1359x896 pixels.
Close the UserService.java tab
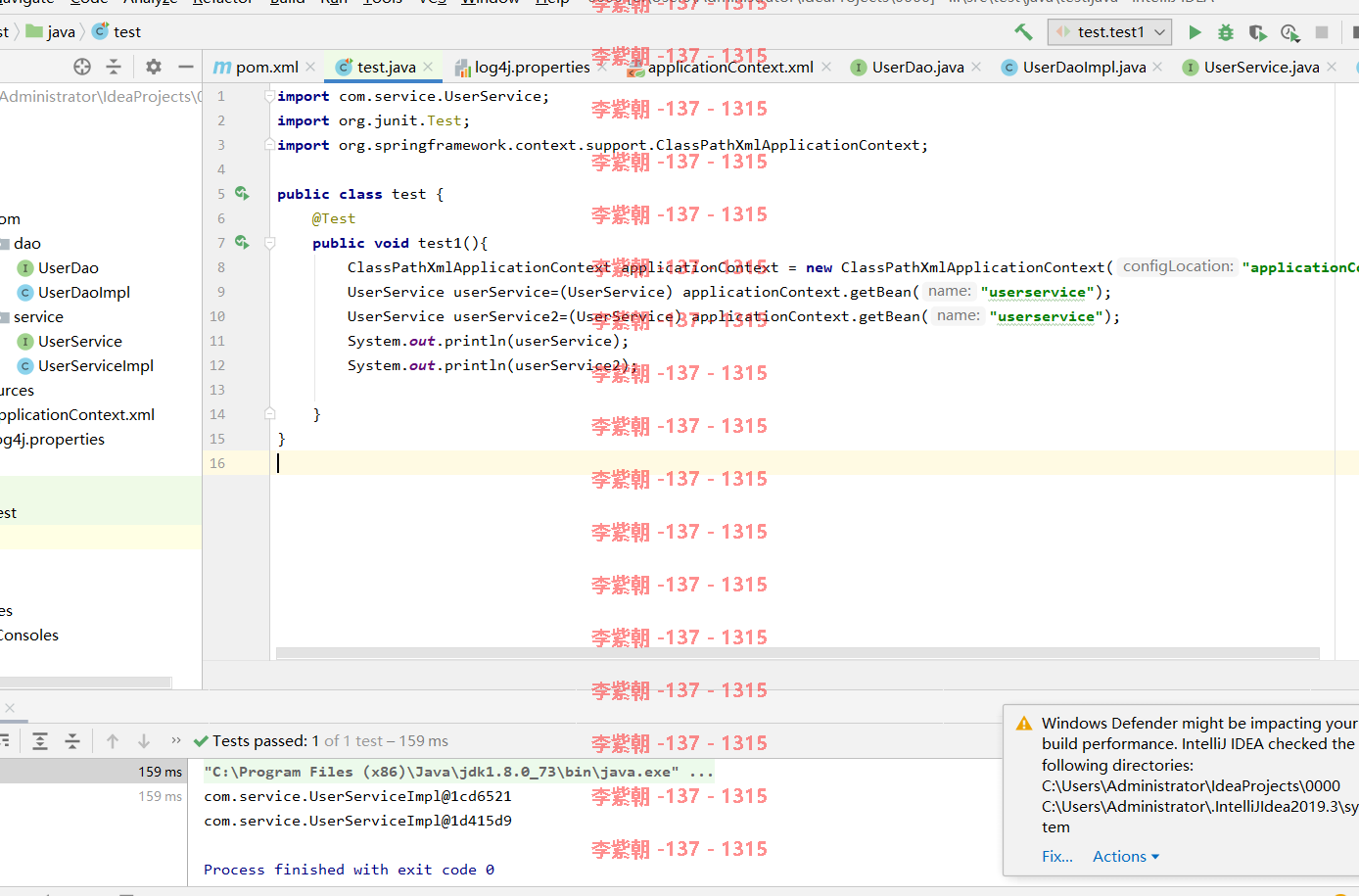point(1332,67)
